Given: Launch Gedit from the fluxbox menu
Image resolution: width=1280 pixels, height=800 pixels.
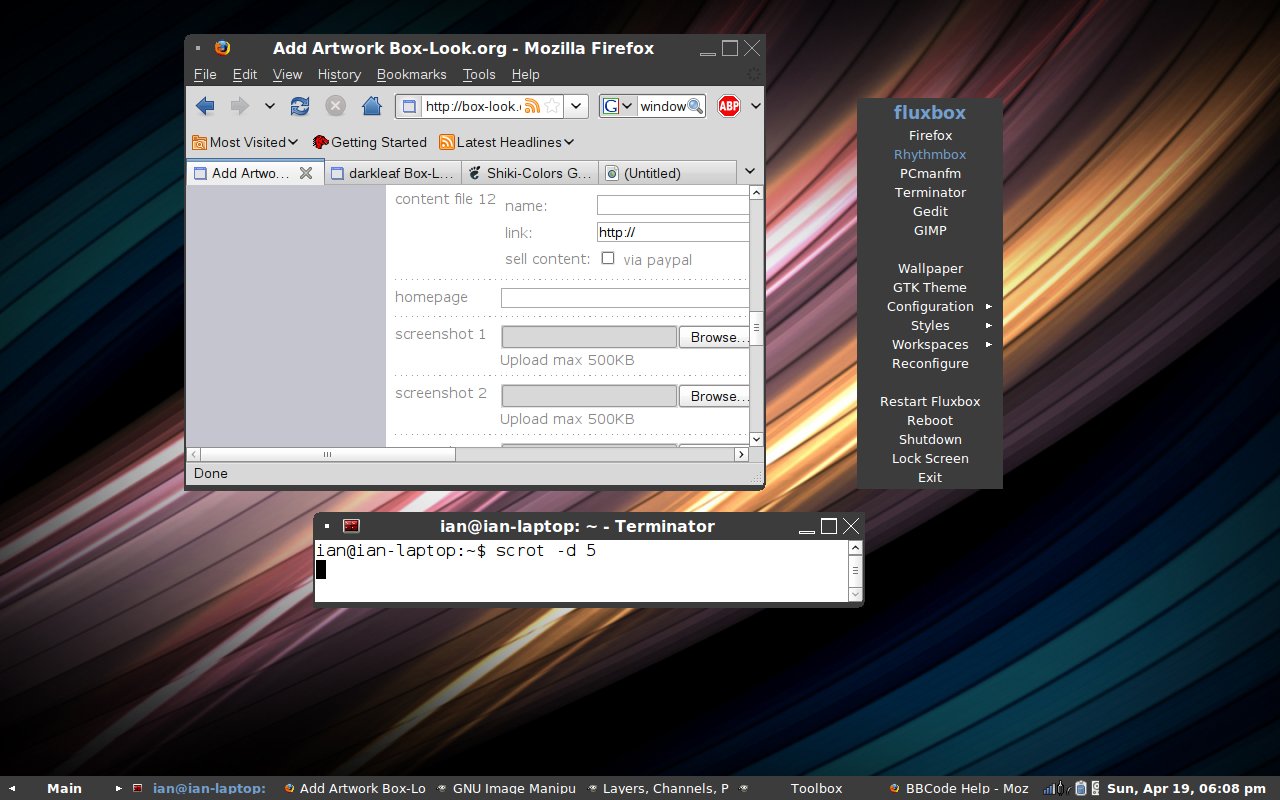Looking at the screenshot, I should point(930,211).
